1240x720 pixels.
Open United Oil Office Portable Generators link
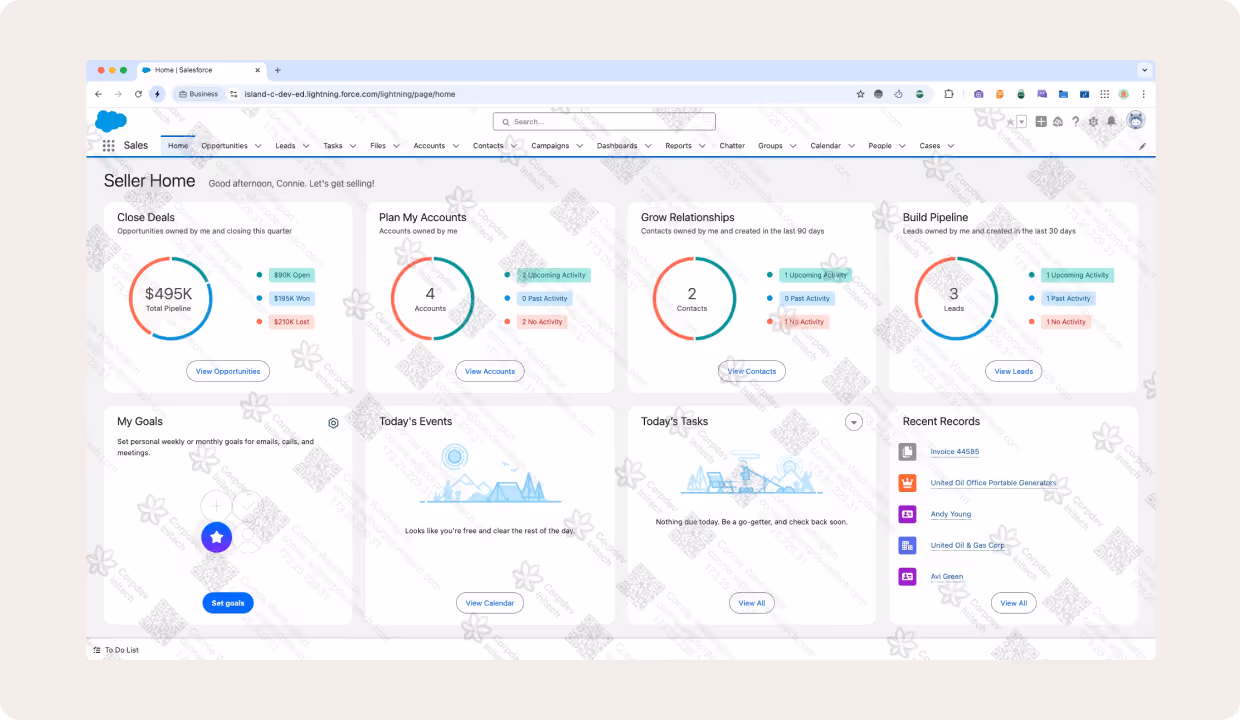993,483
